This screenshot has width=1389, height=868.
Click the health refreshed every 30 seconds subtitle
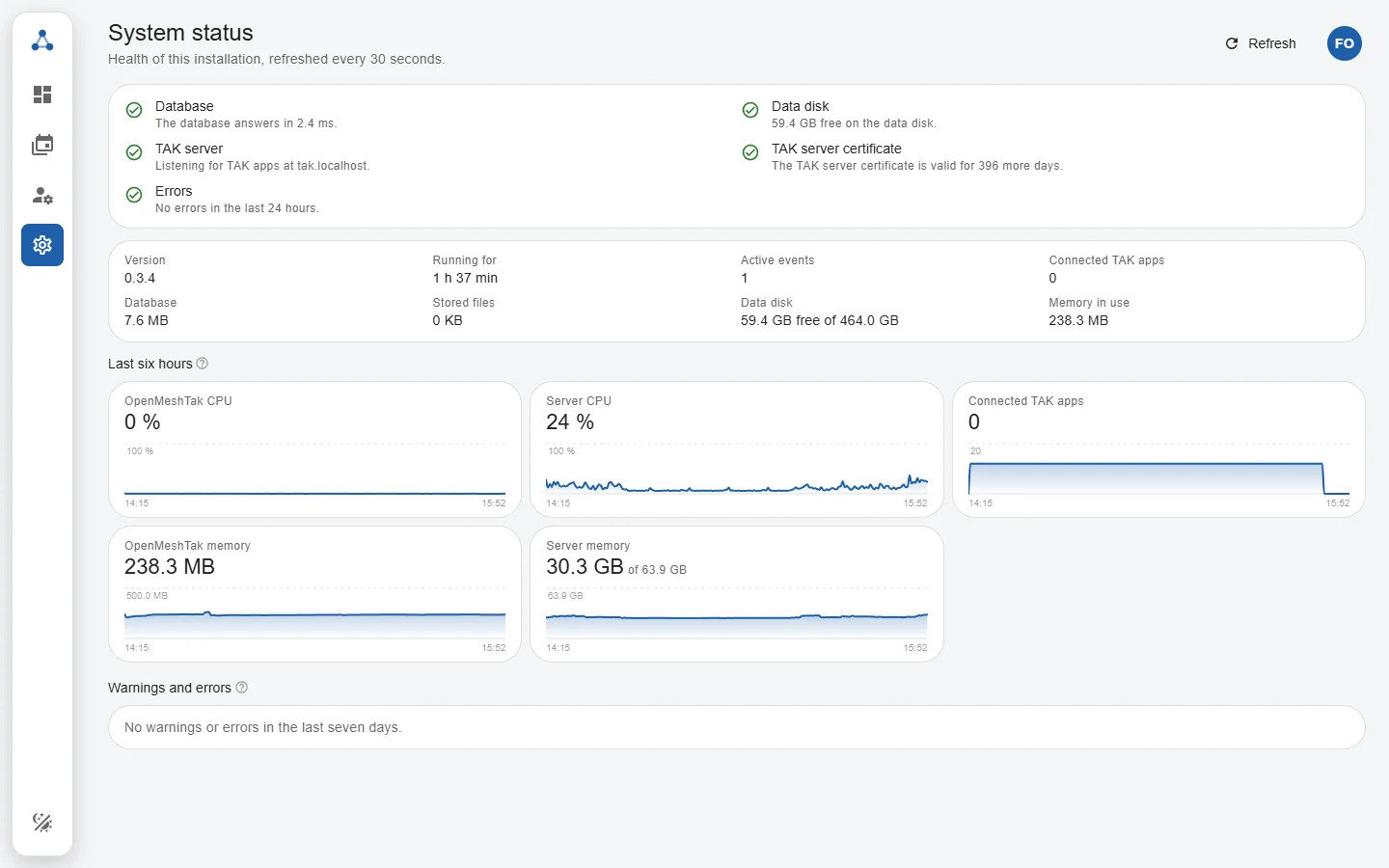pyautogui.click(x=277, y=59)
